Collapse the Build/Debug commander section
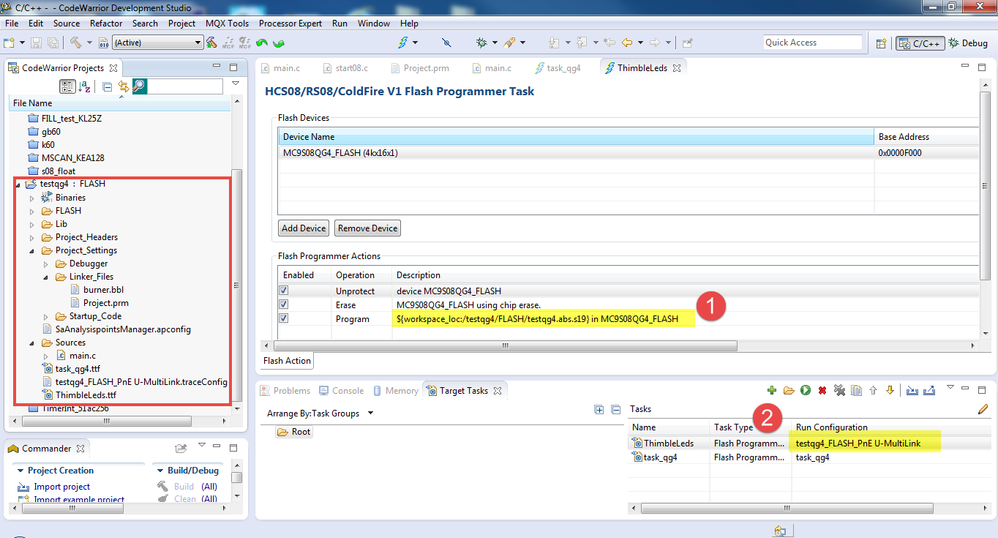The width and height of the screenshot is (998, 538). click(160, 471)
